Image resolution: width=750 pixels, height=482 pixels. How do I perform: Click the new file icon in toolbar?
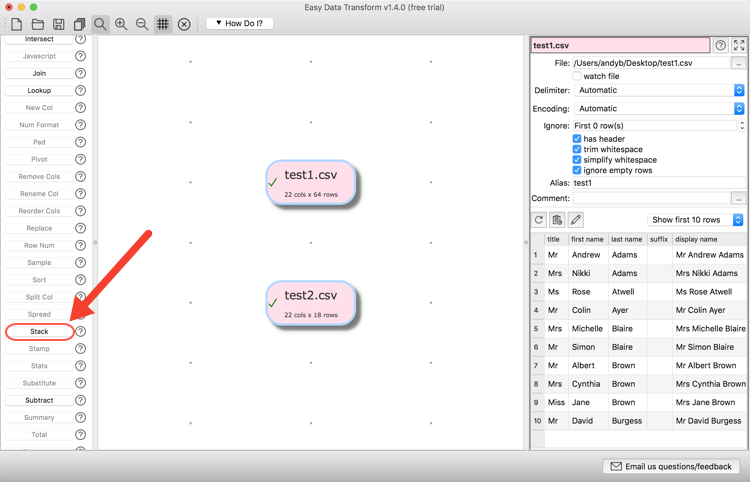pyautogui.click(x=17, y=24)
